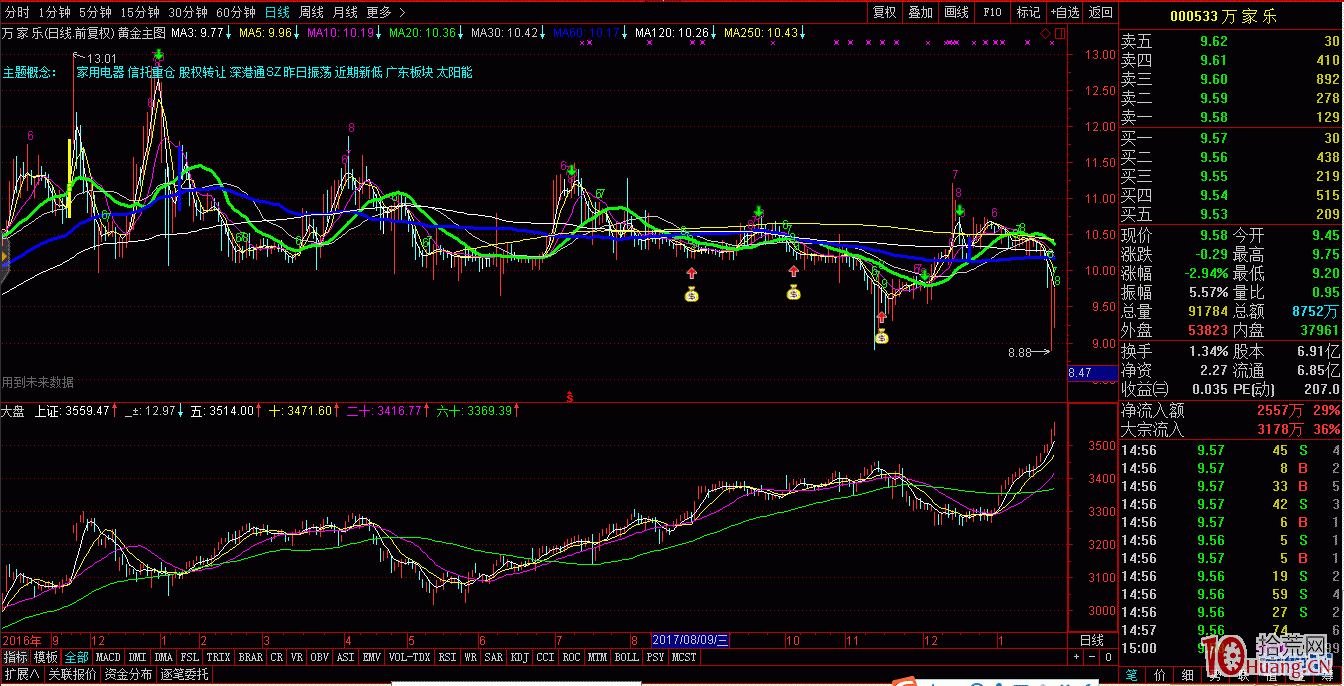The height and width of the screenshot is (686, 1344).
Task: Click the red split-window icon beside the diamond
Action: tap(1059, 33)
